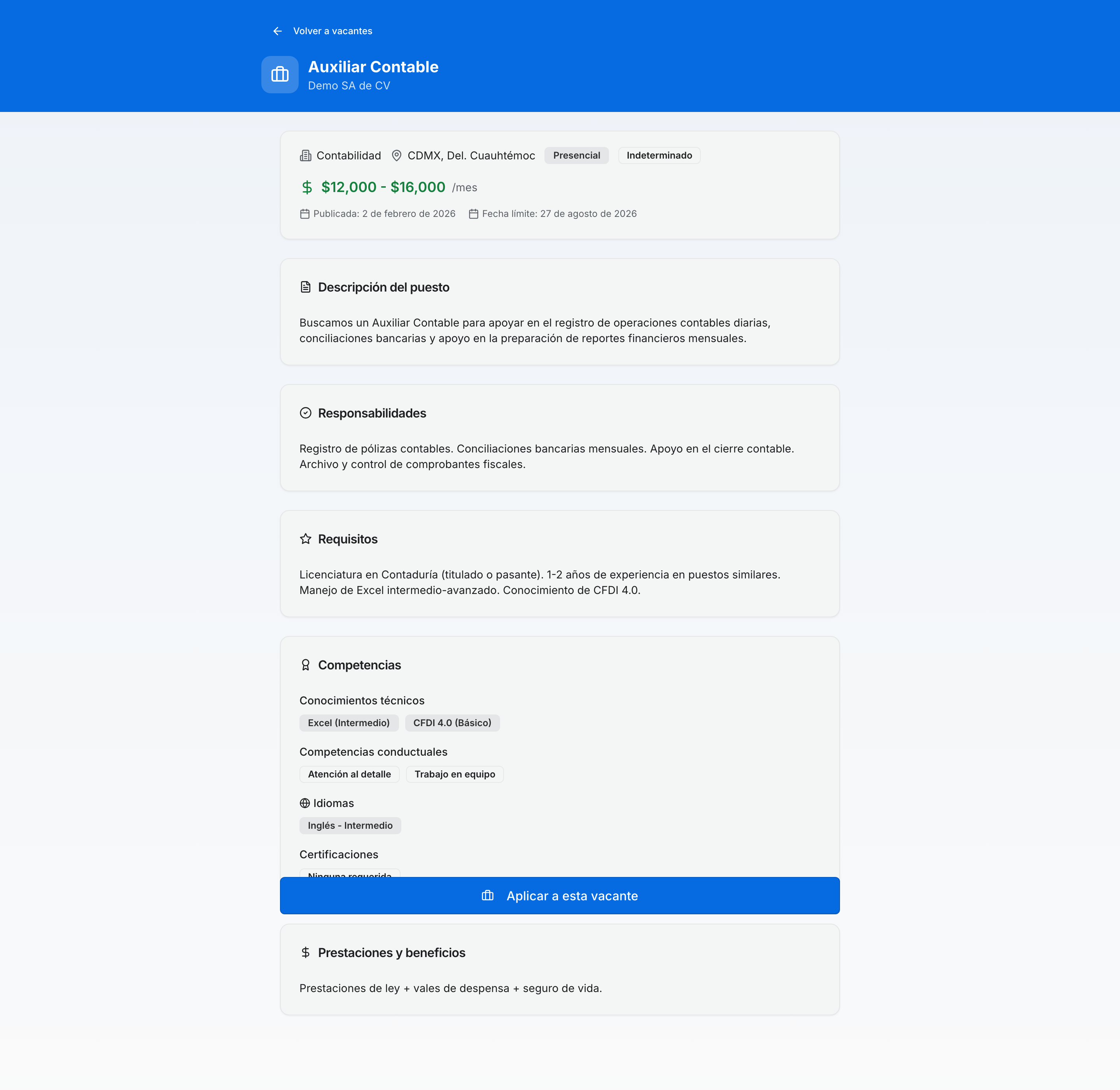This screenshot has height=1090, width=1120.
Task: Click the $12,000 - $16,000 salary range
Action: (383, 187)
